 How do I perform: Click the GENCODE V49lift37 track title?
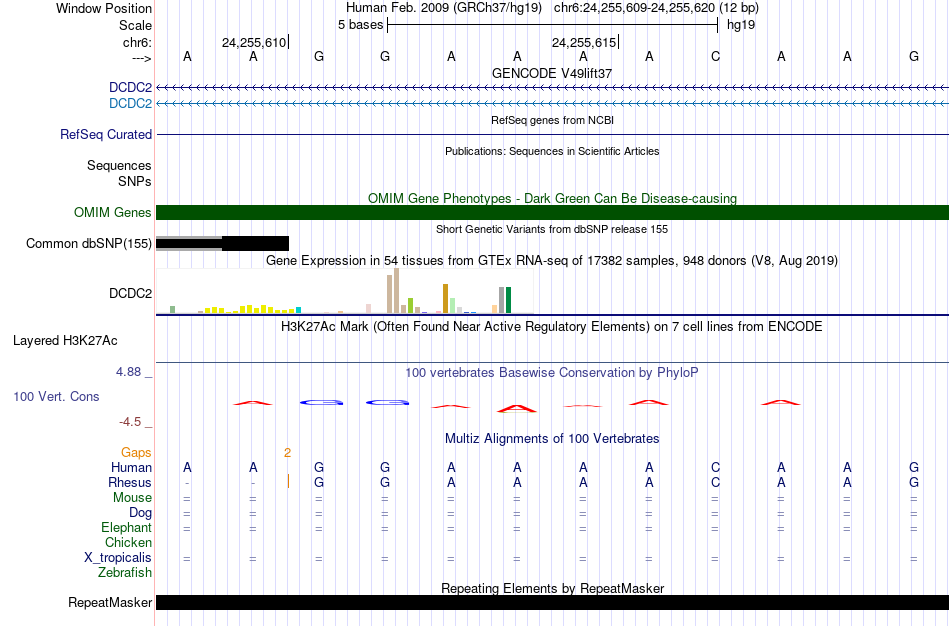coord(552,73)
